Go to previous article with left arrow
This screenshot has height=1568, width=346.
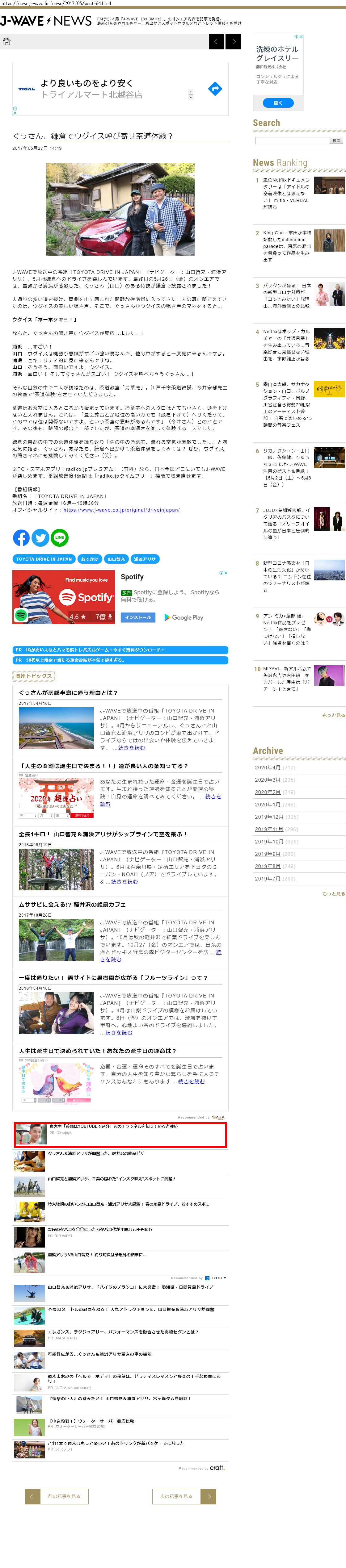(x=216, y=41)
